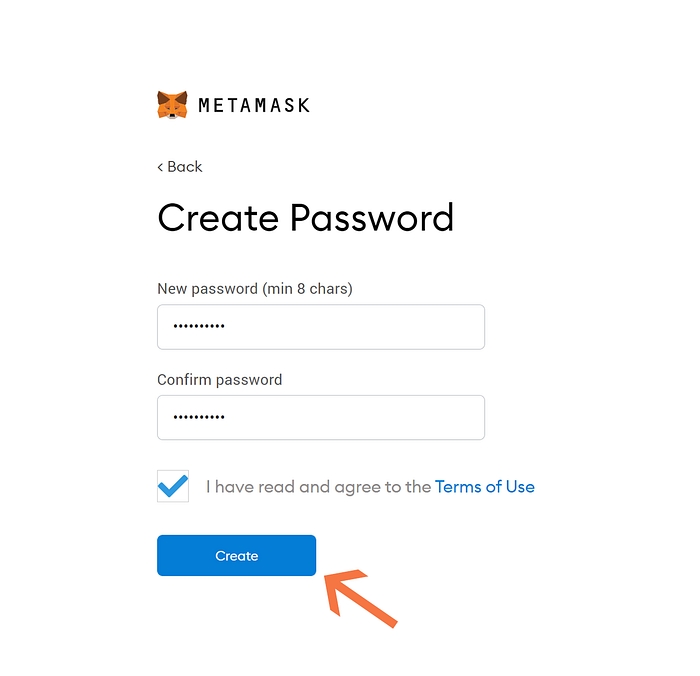Open the Terms of Use link

(485, 487)
